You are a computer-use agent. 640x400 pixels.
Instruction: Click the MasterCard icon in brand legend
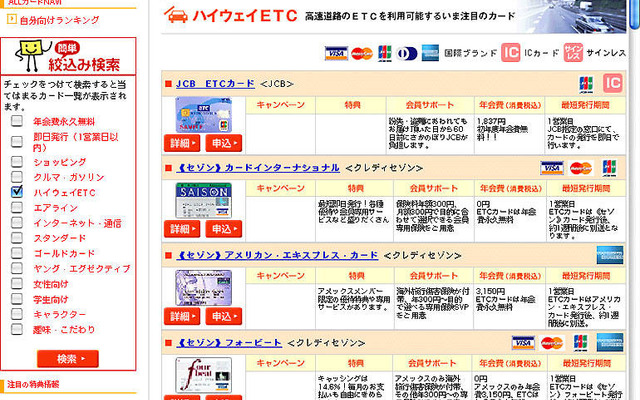pyautogui.click(x=362, y=53)
